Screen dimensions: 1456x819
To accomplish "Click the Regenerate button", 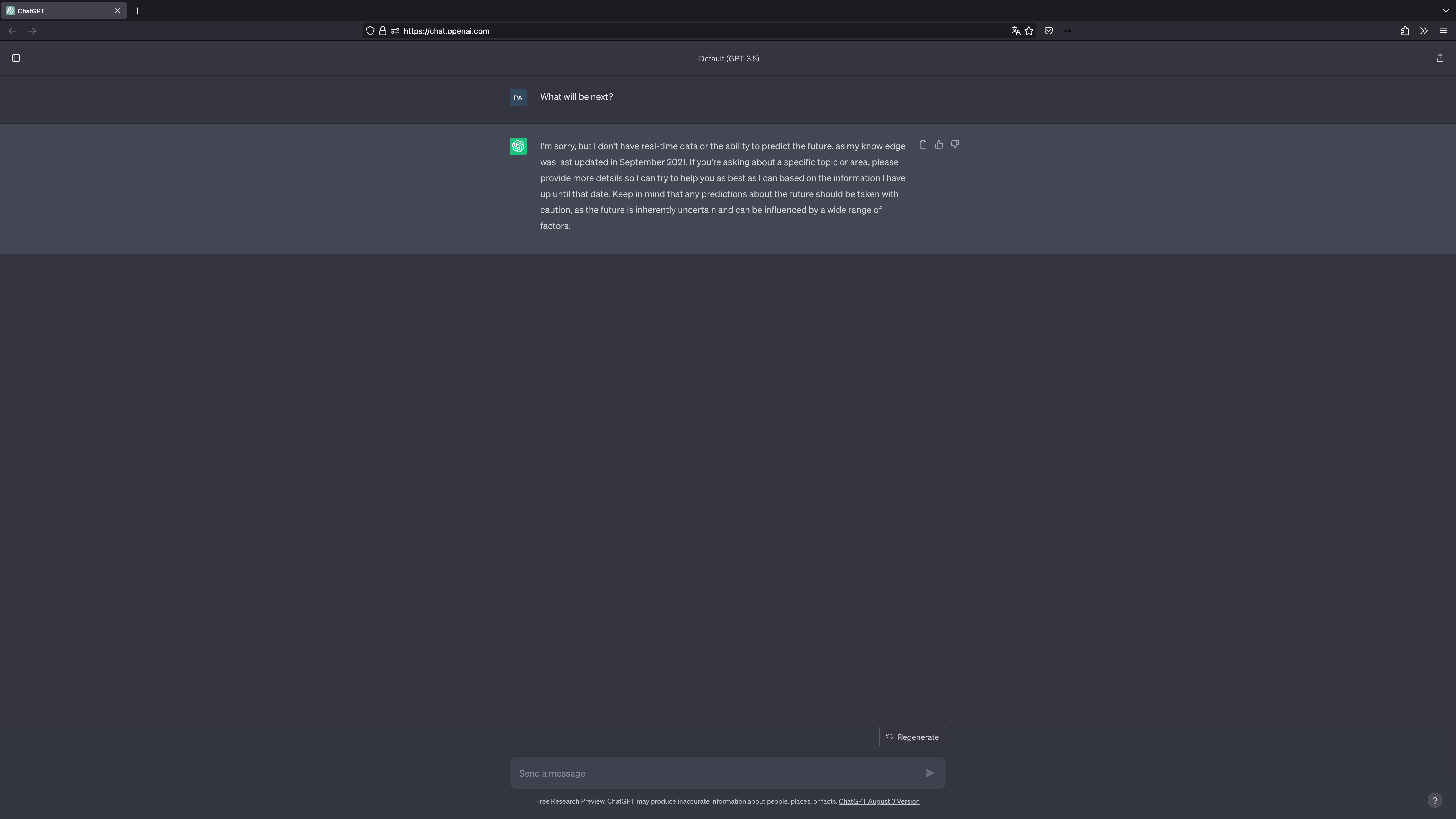I will (x=912, y=737).
